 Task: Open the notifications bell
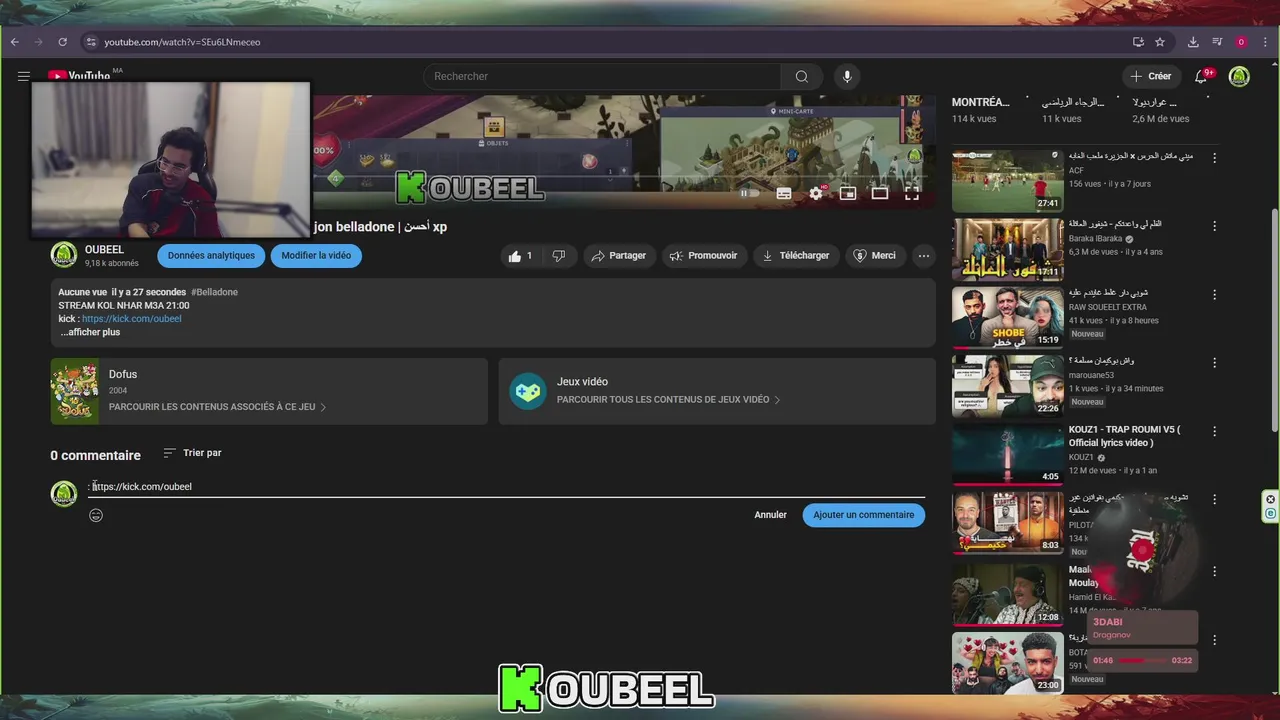tap(1203, 76)
